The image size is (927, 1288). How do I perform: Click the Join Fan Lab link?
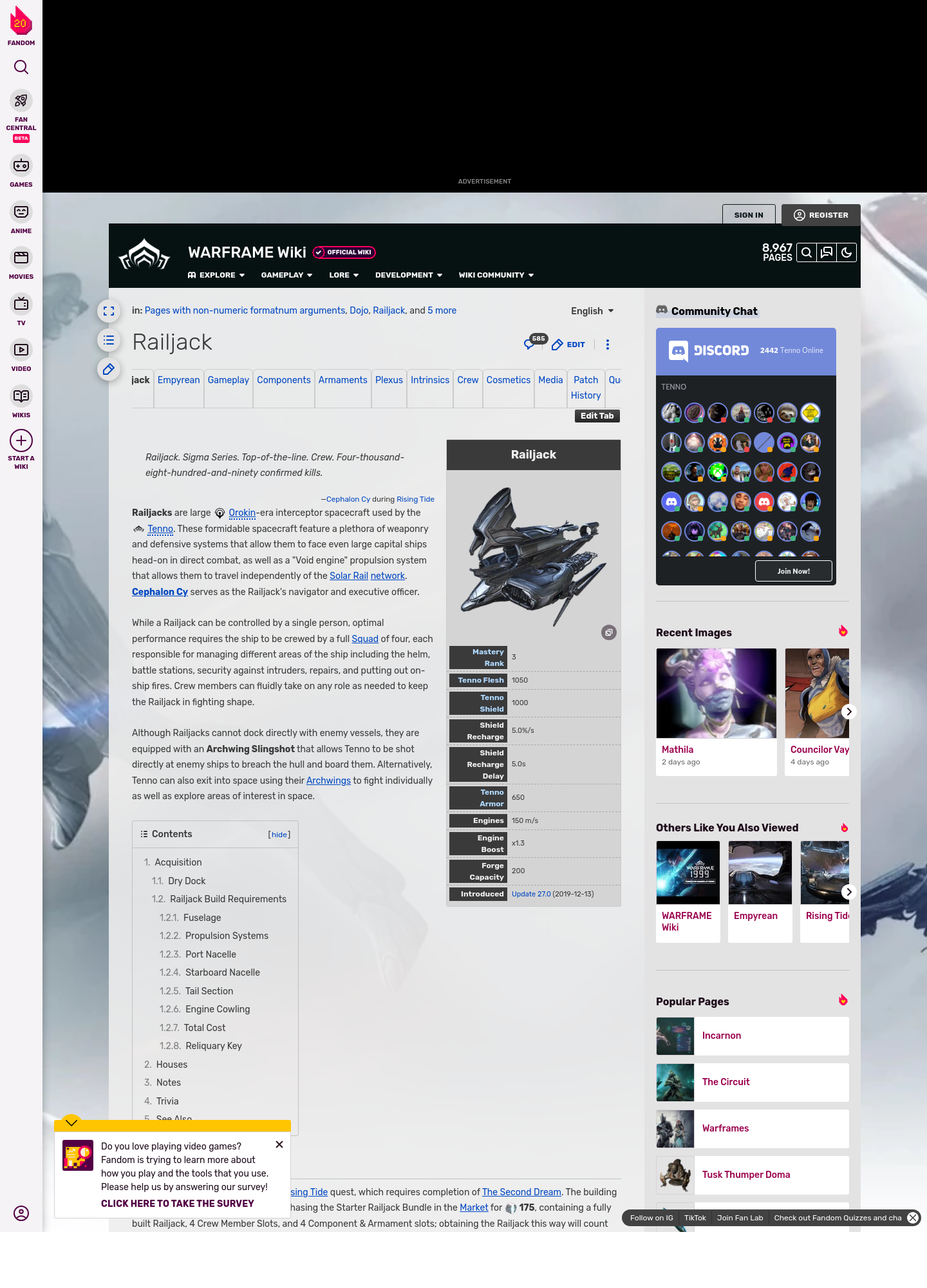[x=740, y=1218]
